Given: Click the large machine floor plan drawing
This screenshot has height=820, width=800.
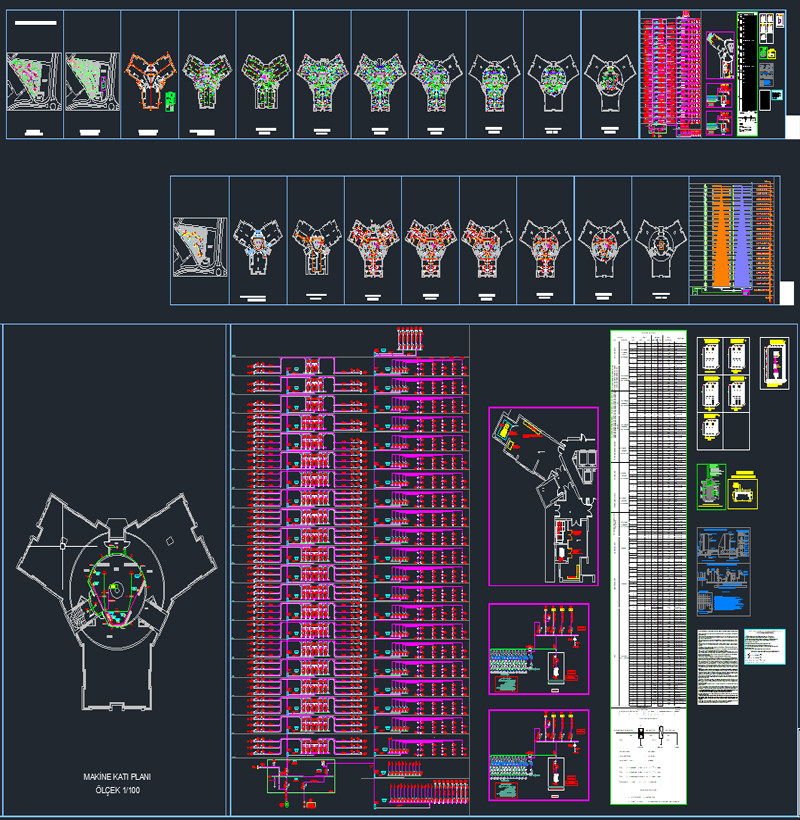Looking at the screenshot, I should point(114,590).
